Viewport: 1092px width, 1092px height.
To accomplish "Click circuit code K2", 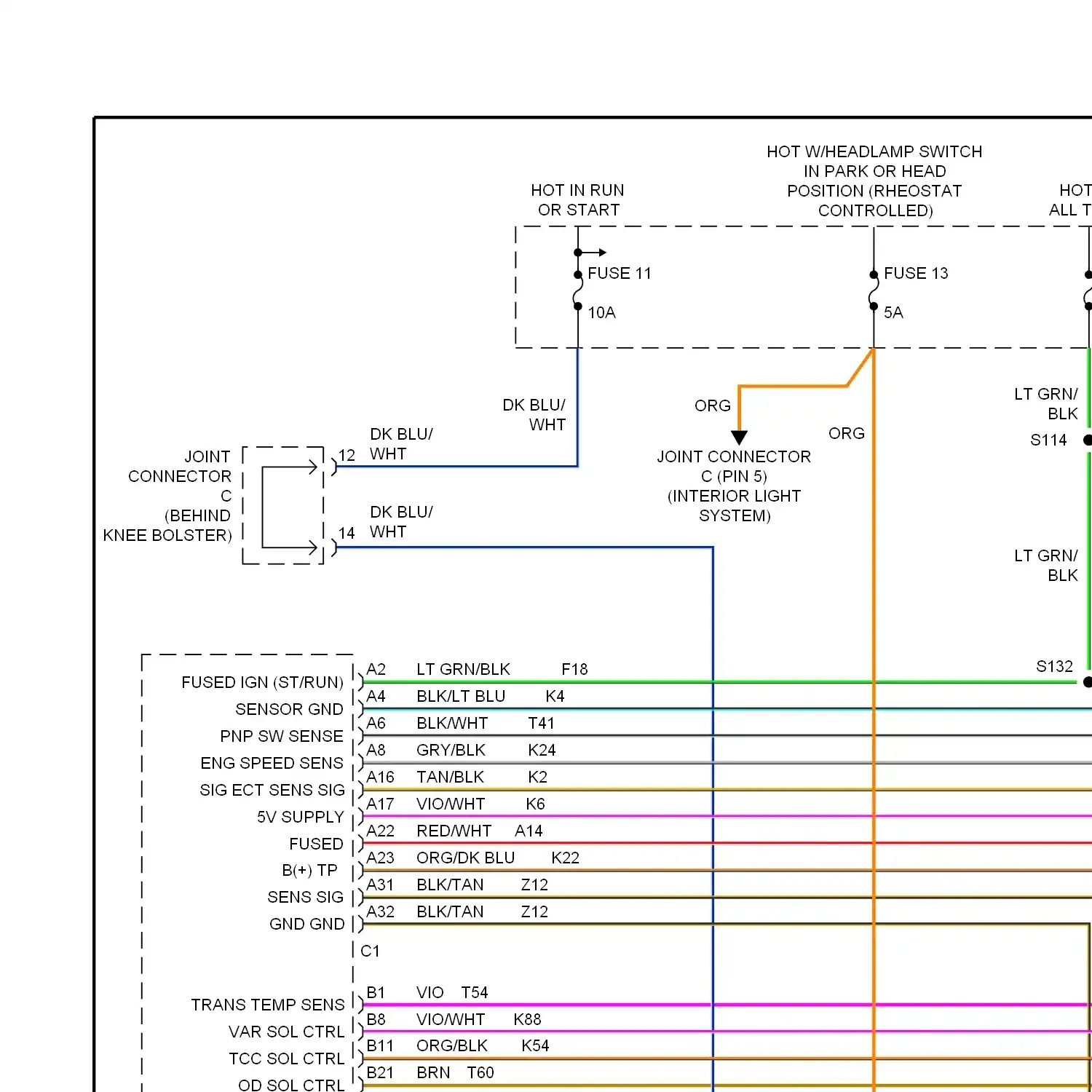I will click(x=537, y=777).
